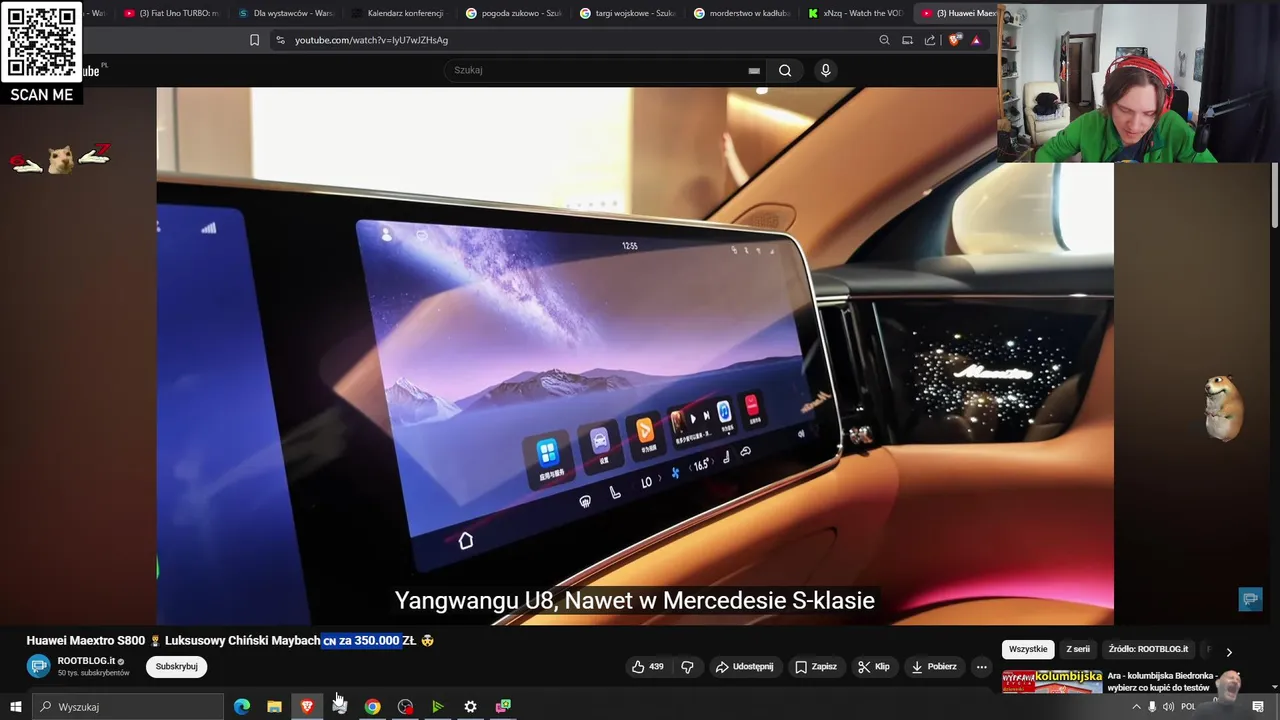Screen dimensions: 1280x720
Task: Open the site settings icon in the address bar
Action: click(x=280, y=40)
